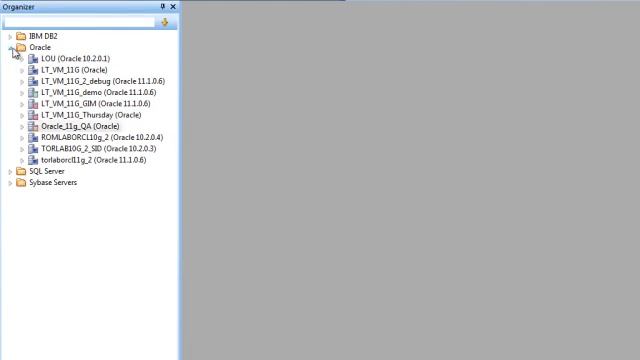Click the Oracle_11g_QA datasource icon

coord(33,127)
